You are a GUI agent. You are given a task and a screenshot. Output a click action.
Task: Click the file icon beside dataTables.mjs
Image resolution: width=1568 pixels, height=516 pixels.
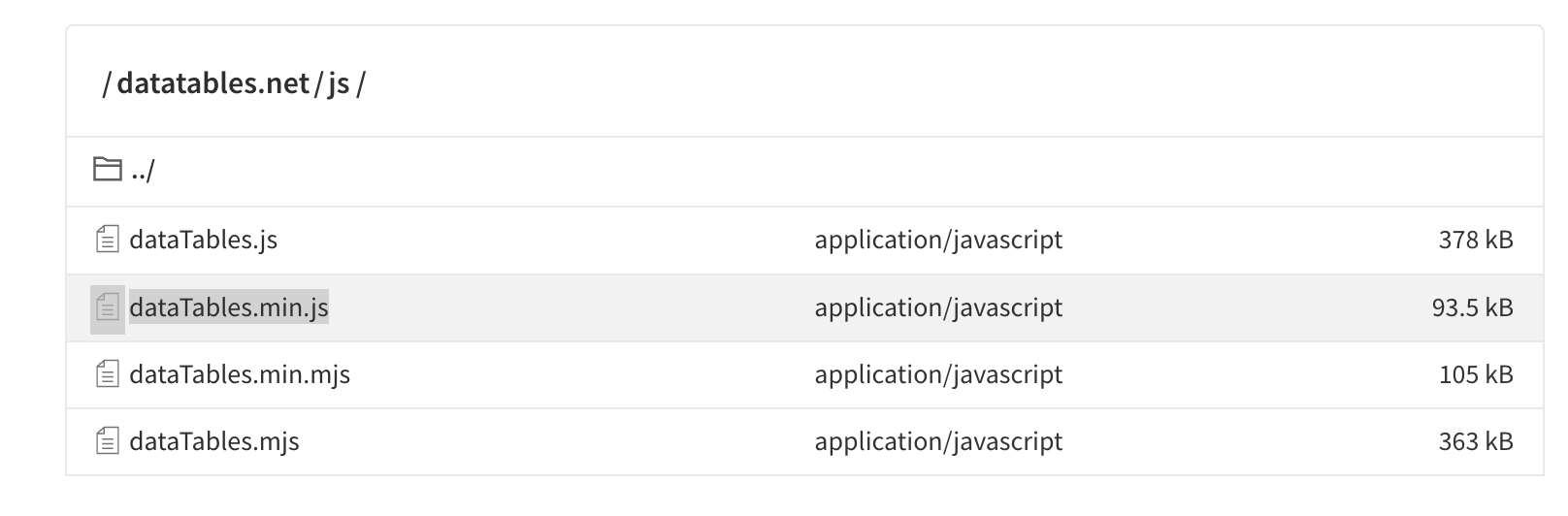coord(108,441)
